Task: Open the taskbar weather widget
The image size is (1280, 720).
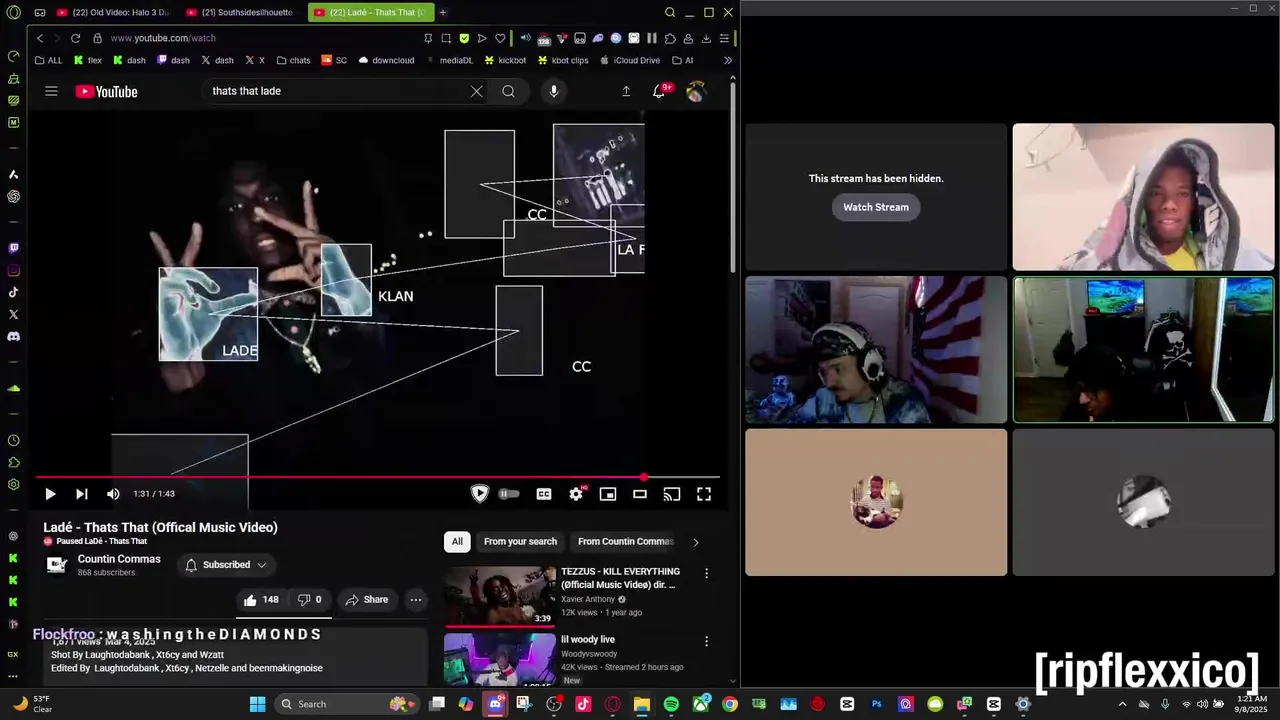Action: tap(32, 704)
